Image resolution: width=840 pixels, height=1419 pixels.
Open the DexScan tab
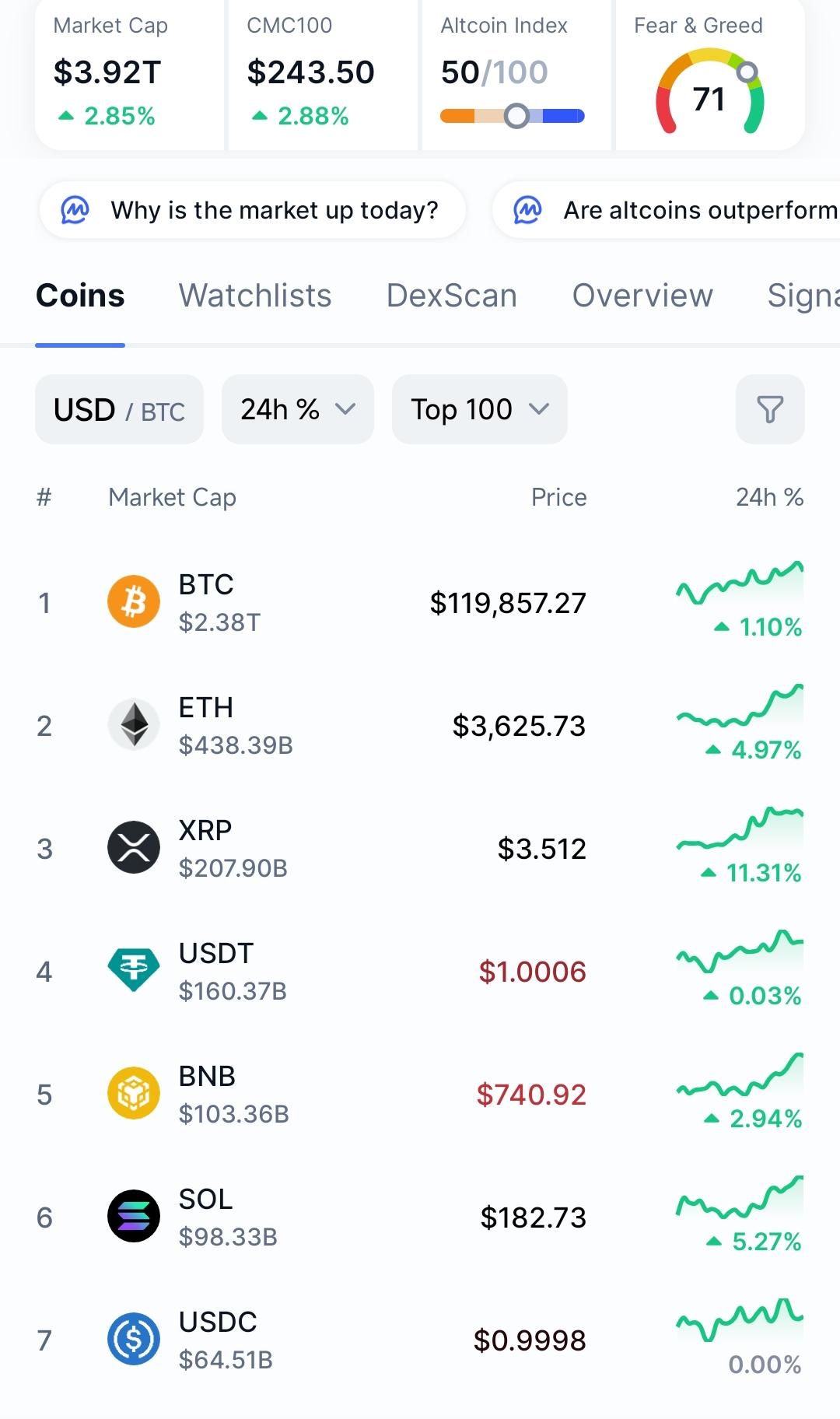click(452, 296)
